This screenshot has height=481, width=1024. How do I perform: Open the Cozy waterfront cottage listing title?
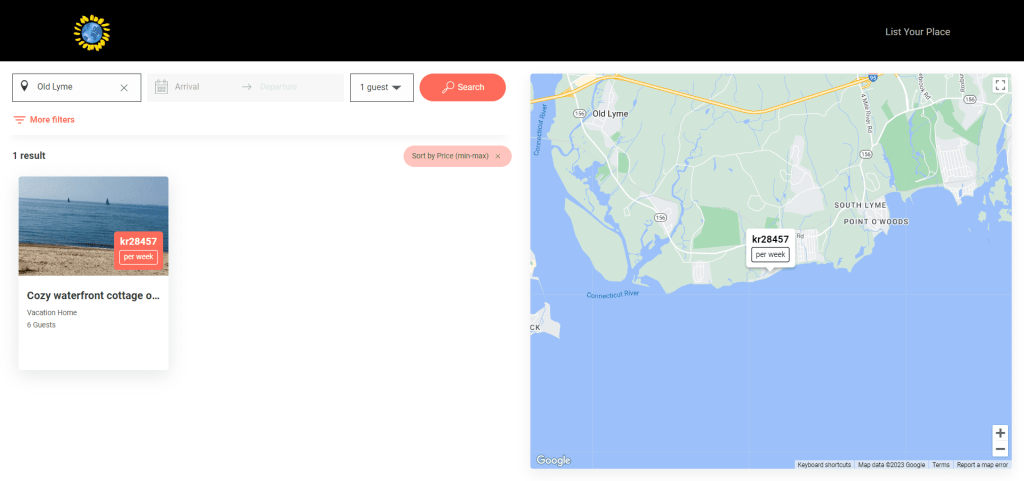tap(93, 296)
